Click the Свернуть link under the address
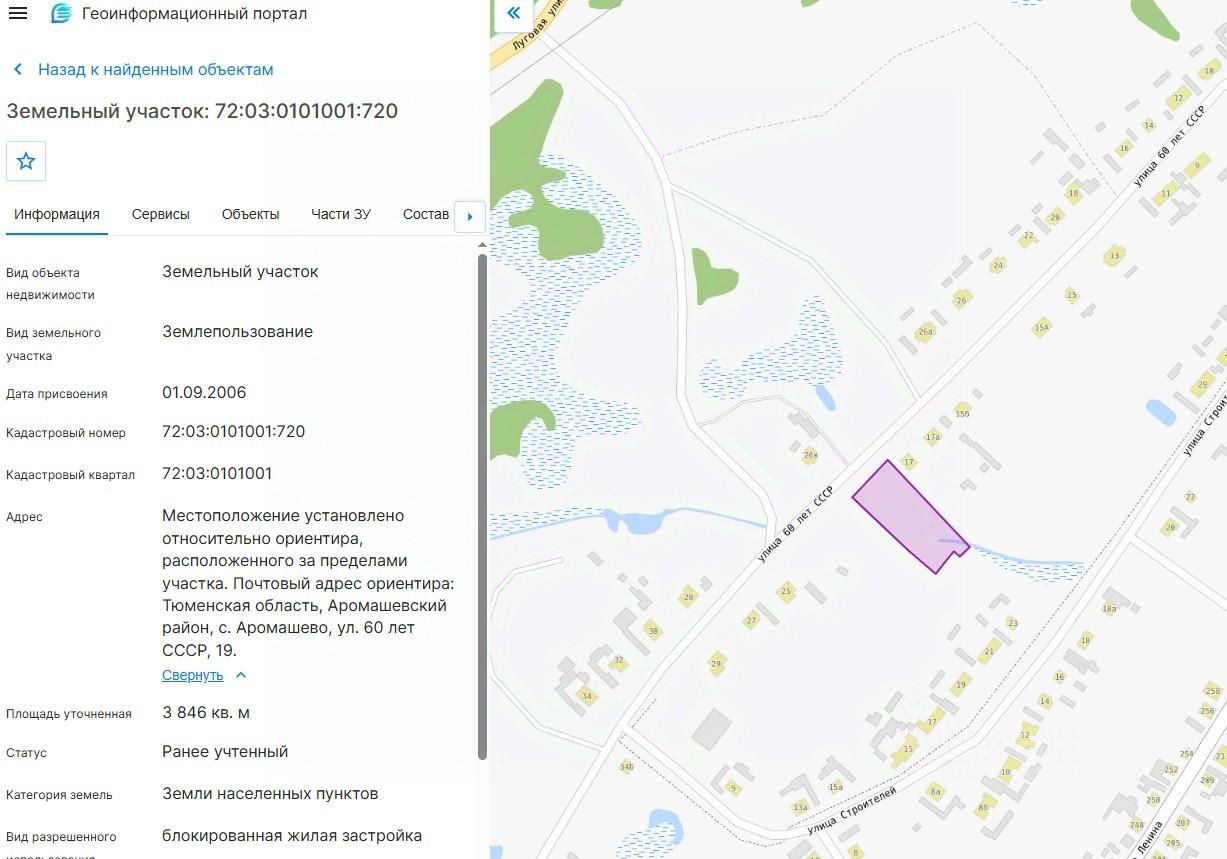1227x859 pixels. 193,675
